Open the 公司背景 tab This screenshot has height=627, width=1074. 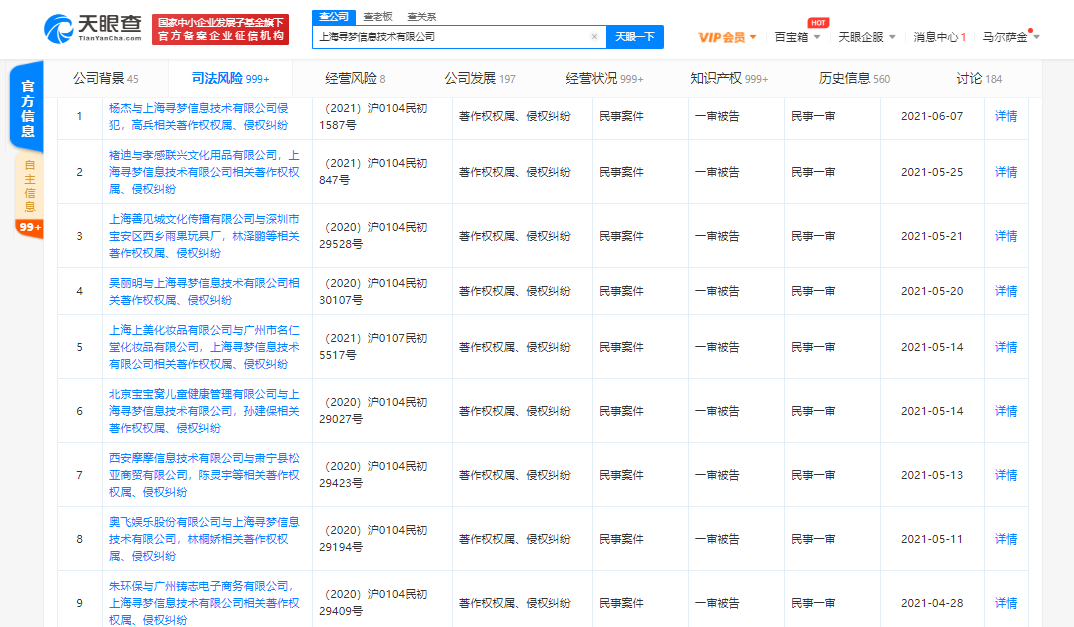coord(105,79)
